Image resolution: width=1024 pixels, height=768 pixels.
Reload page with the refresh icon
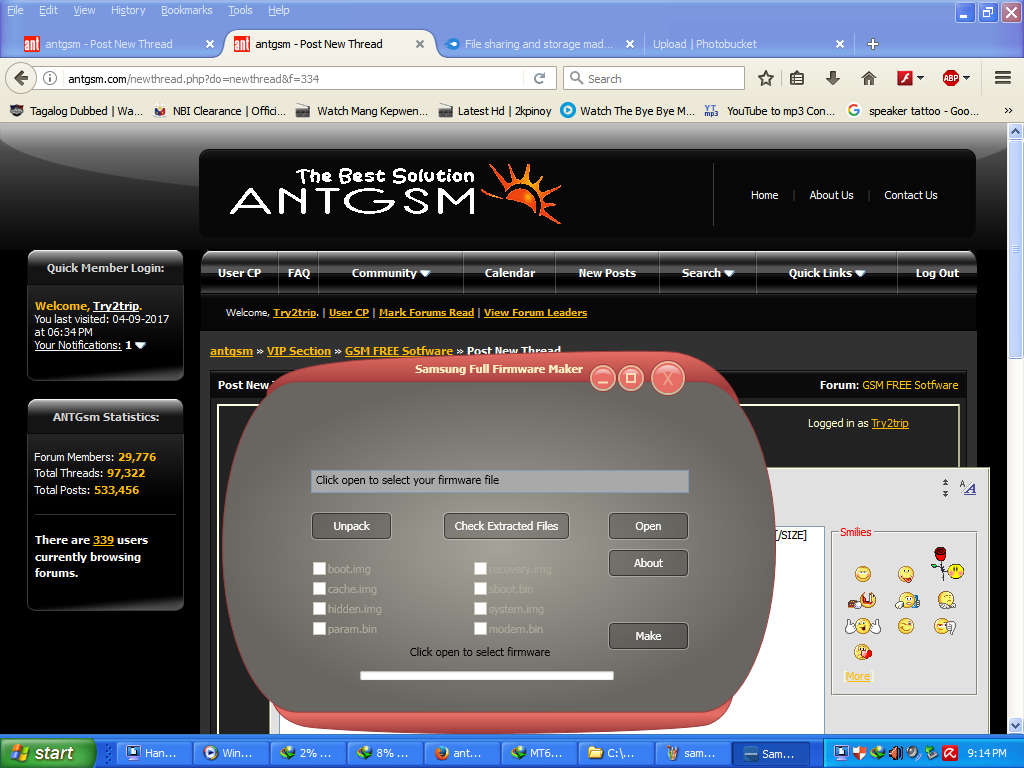coord(539,78)
